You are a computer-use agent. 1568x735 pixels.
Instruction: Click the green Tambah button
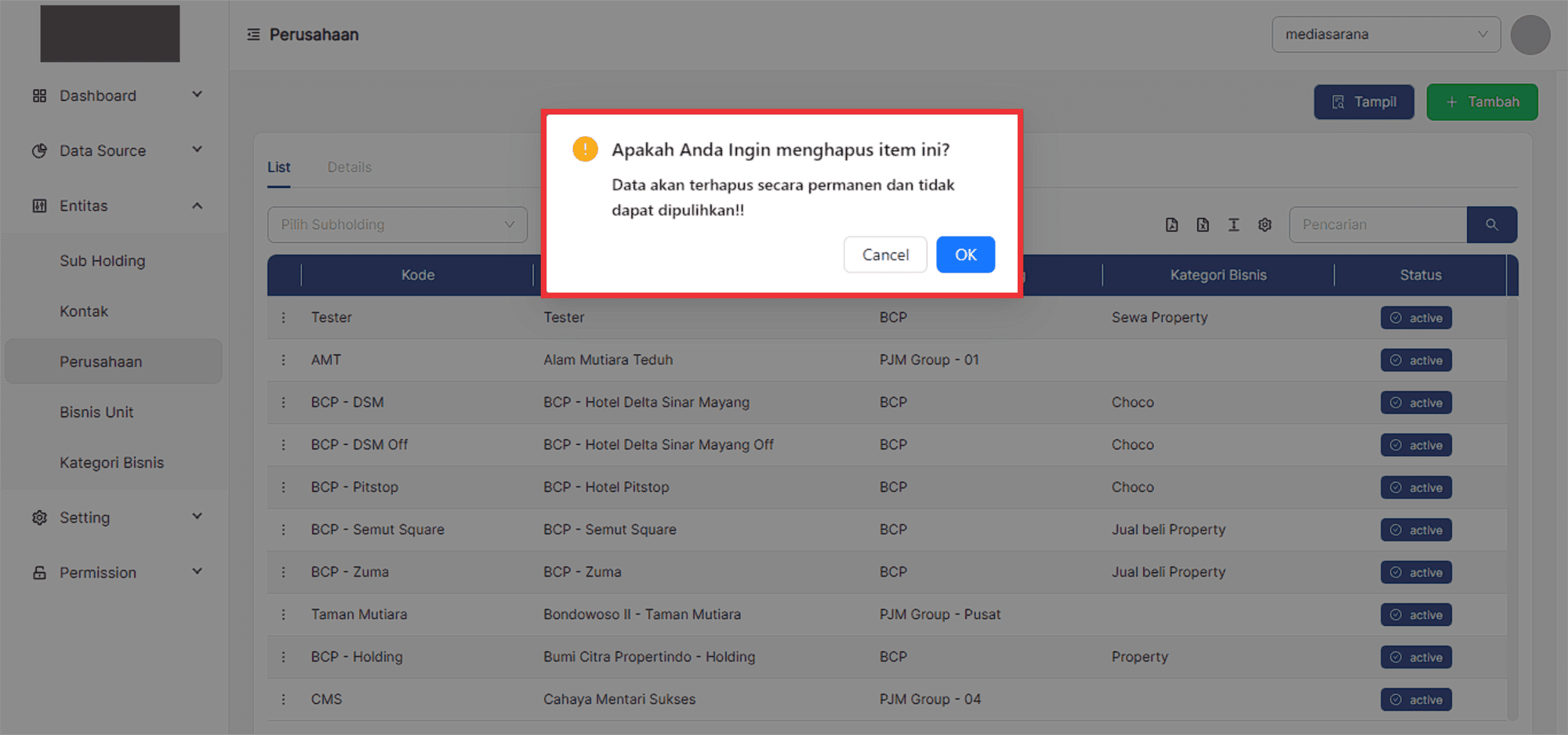1482,102
